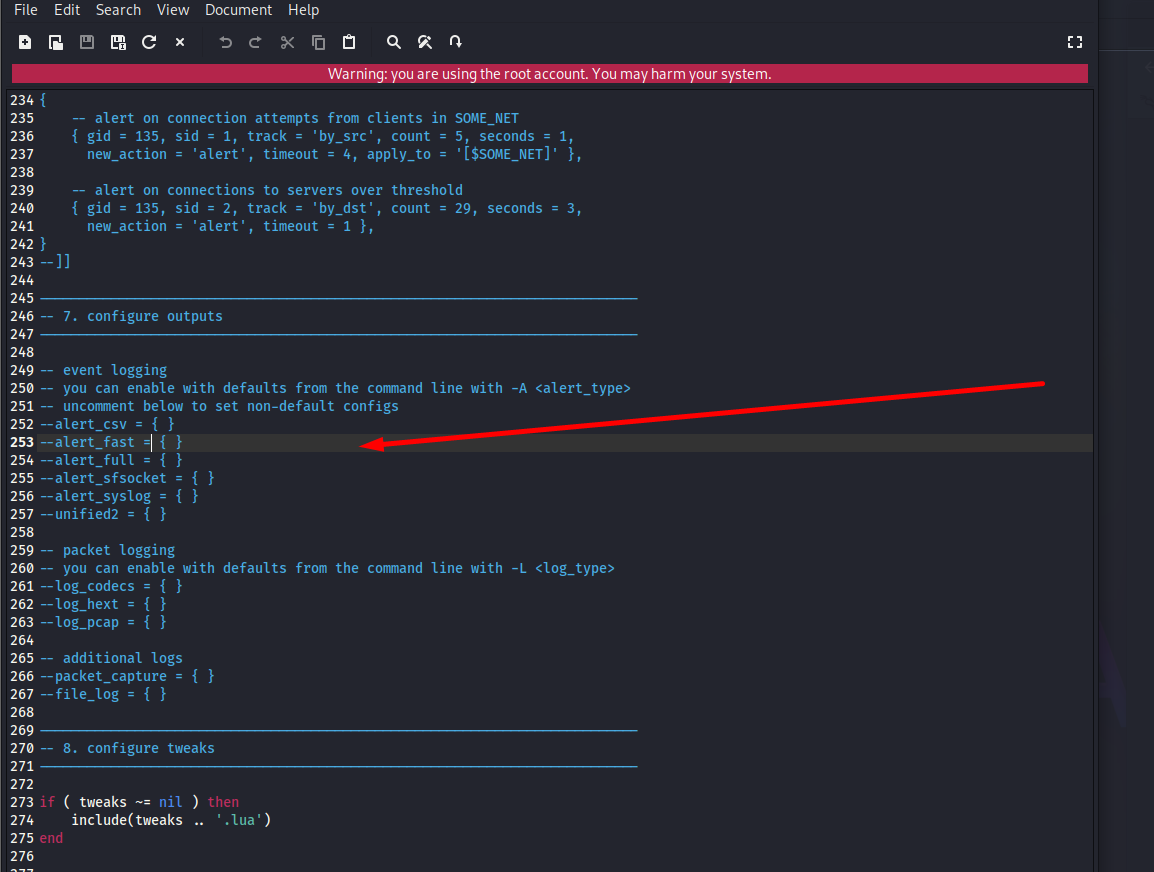This screenshot has width=1154, height=872.
Task: Create a new document
Action: (x=24, y=42)
